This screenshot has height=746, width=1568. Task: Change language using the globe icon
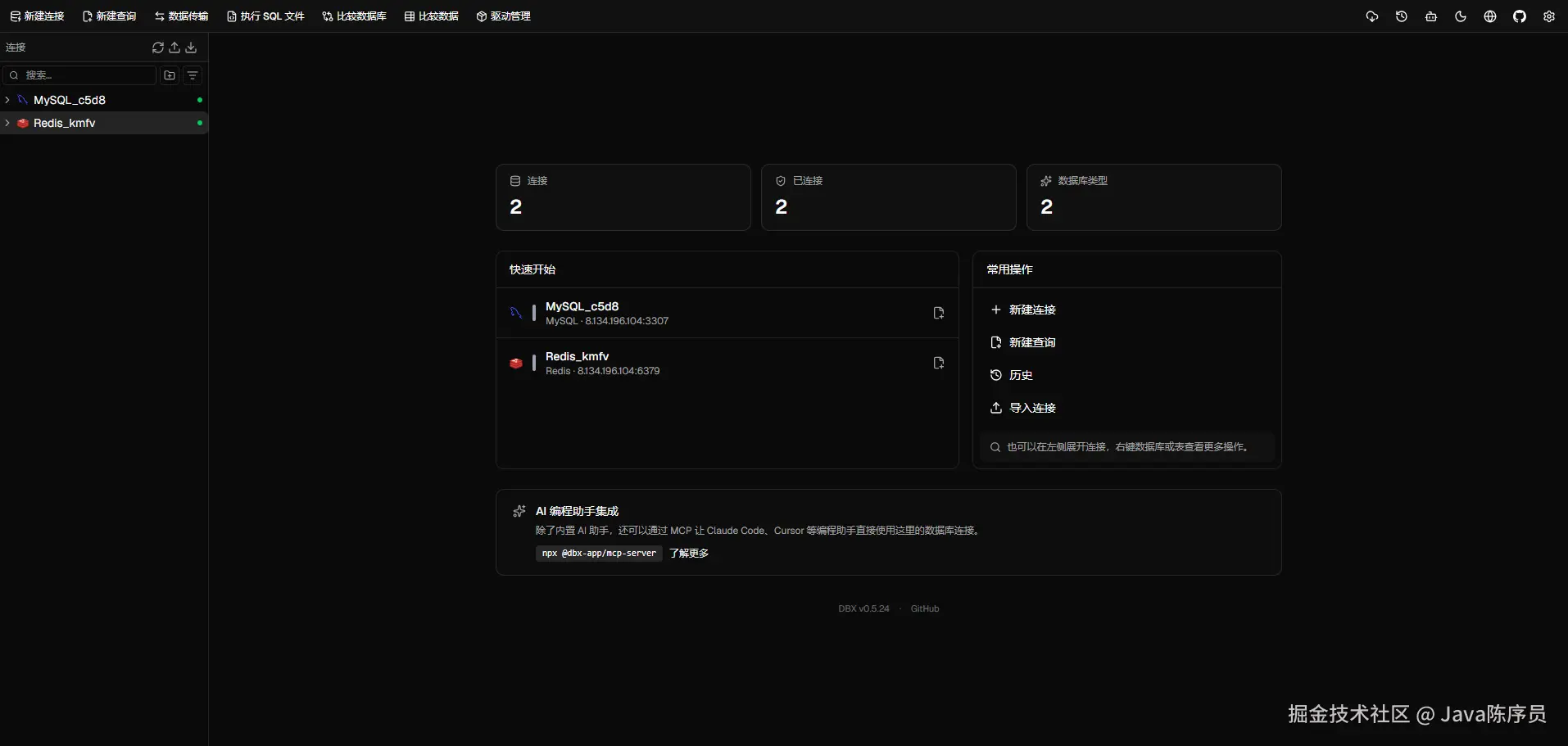coord(1490,16)
